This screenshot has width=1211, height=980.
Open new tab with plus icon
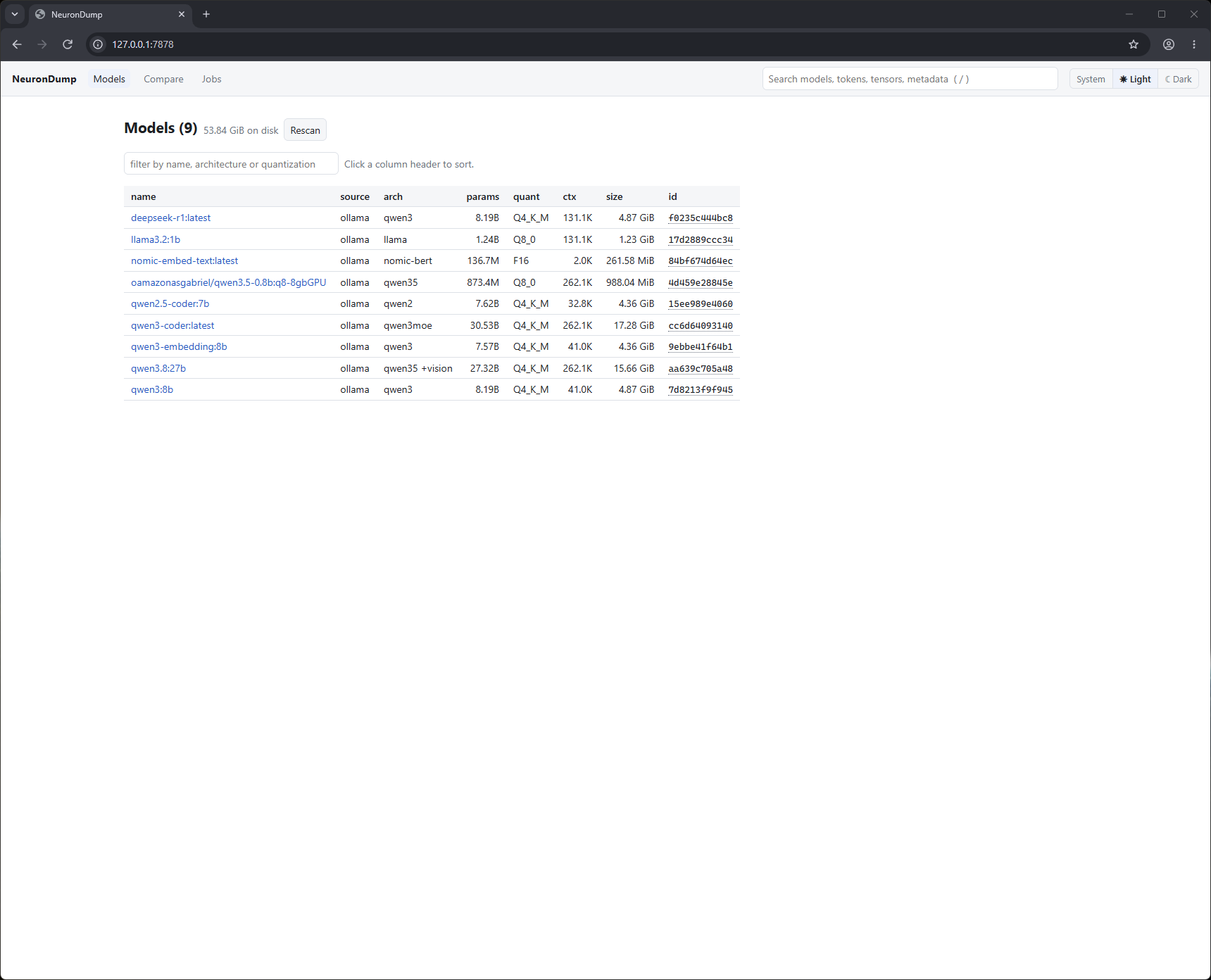point(206,14)
